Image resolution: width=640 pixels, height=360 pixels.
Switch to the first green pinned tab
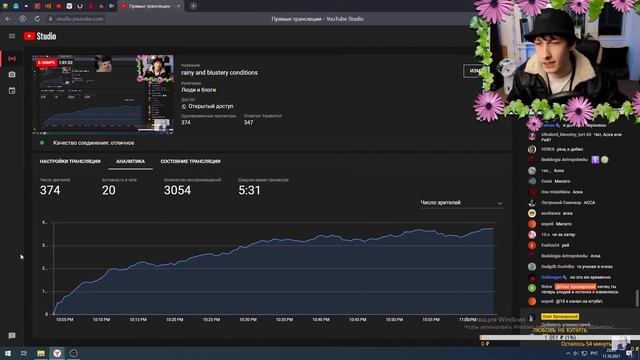(x=5, y=6)
